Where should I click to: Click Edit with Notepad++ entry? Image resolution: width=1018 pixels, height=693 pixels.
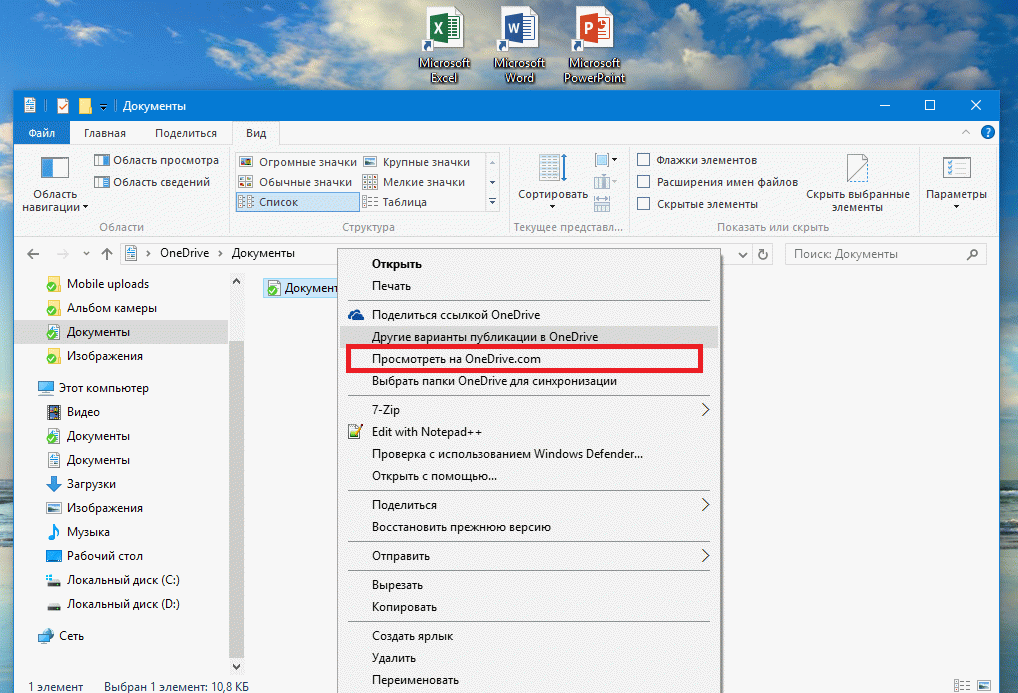(x=427, y=432)
